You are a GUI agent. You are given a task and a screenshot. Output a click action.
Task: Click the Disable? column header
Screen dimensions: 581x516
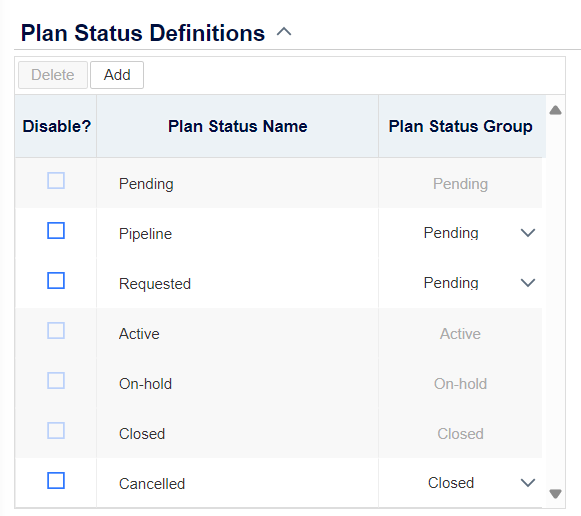(x=56, y=126)
